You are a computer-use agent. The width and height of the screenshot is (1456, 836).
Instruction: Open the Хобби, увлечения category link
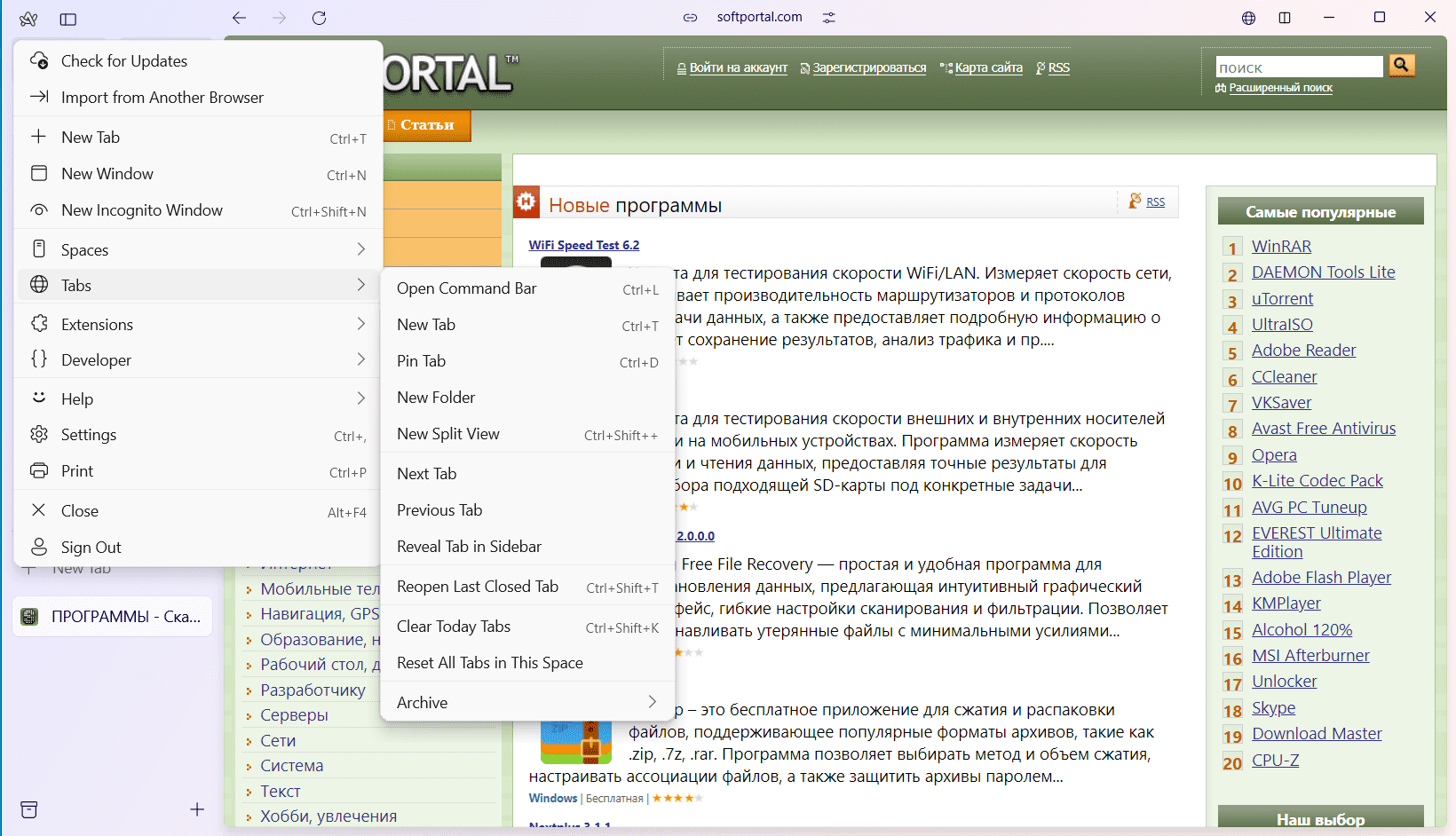click(328, 816)
